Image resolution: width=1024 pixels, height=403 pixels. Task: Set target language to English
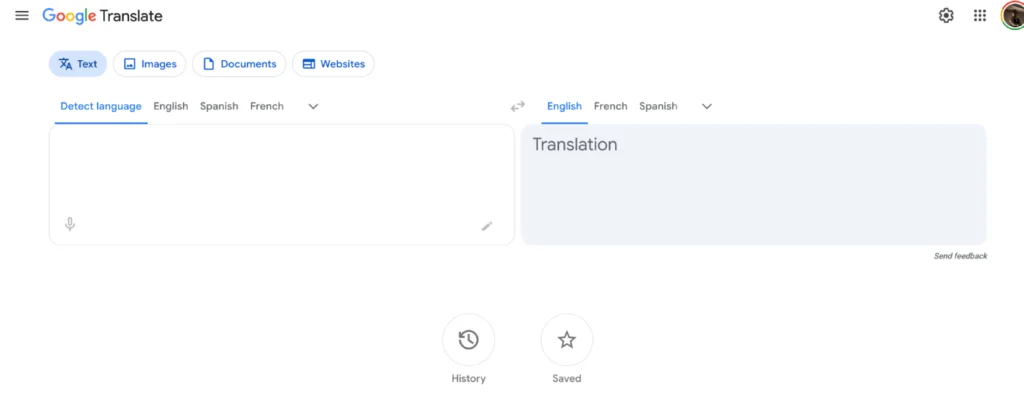pyautogui.click(x=564, y=106)
